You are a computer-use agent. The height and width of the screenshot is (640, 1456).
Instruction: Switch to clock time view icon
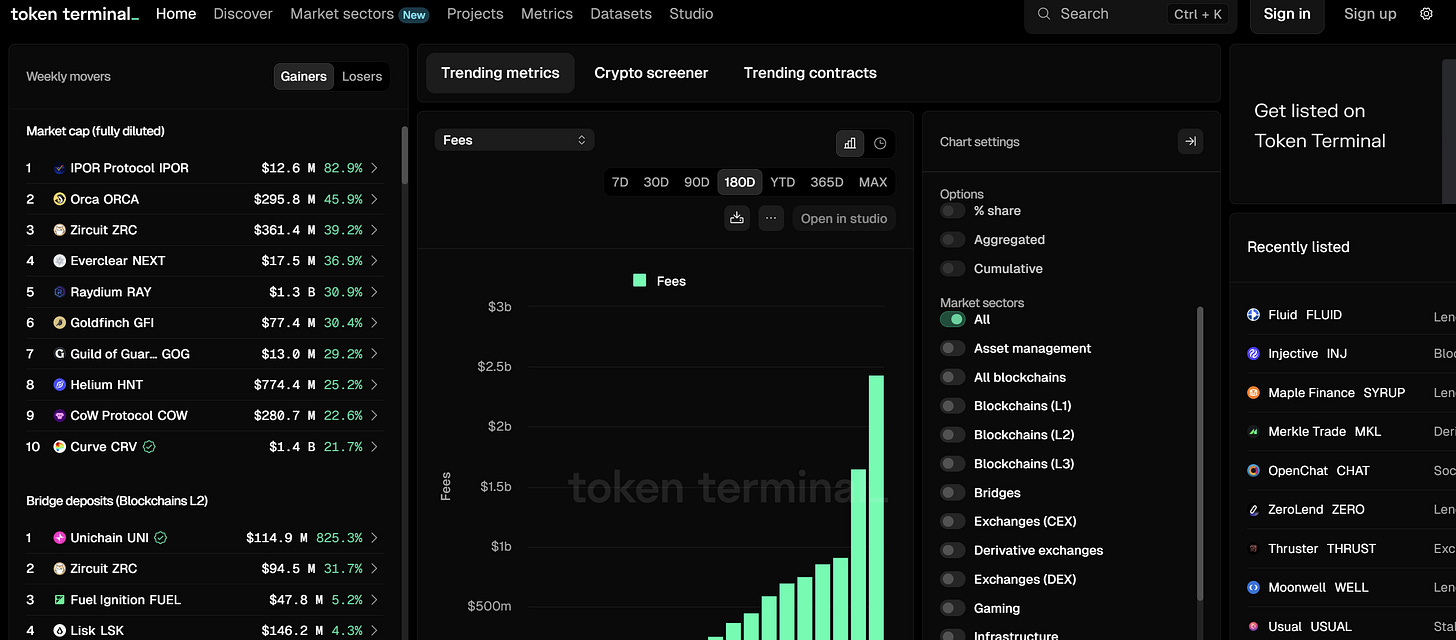(x=880, y=143)
